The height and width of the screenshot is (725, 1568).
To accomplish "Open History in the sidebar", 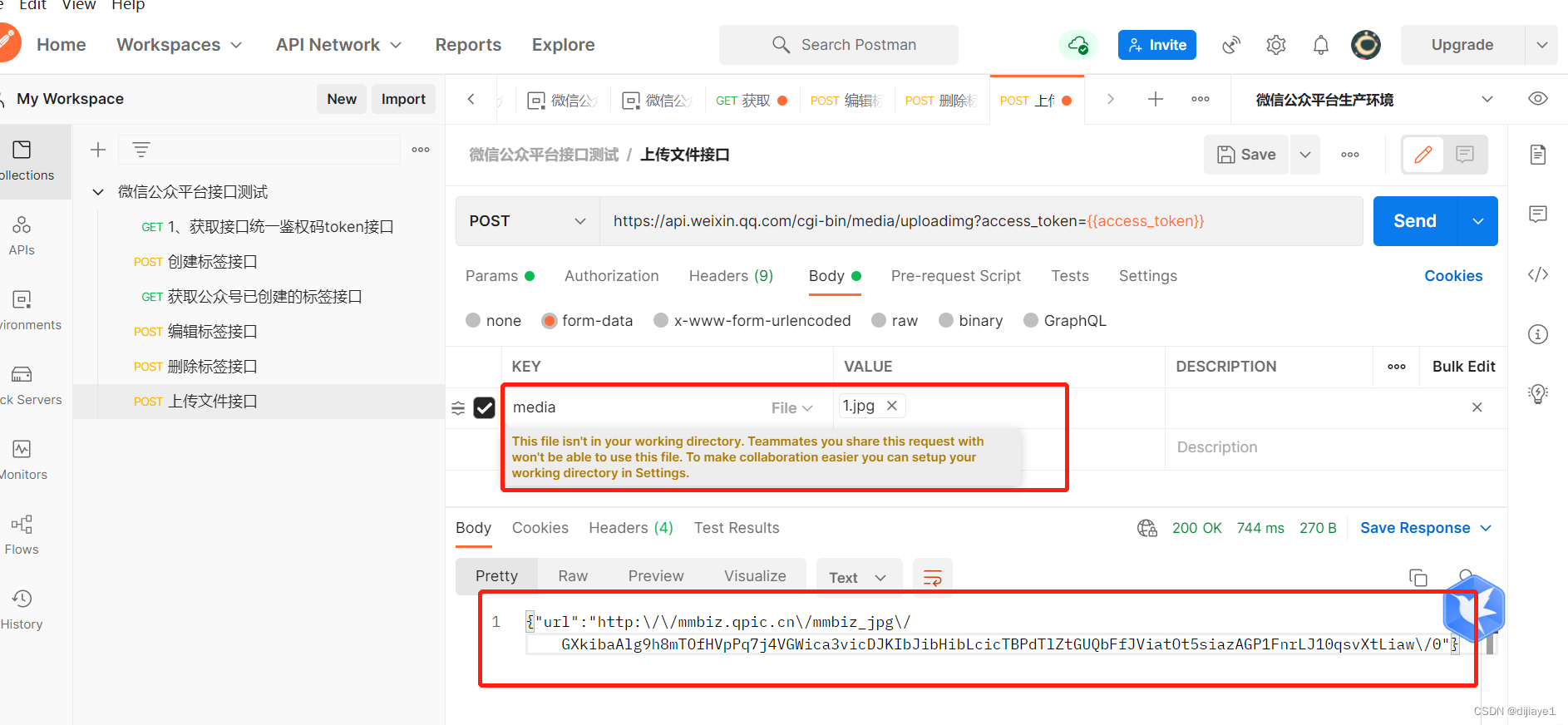I will [22, 610].
